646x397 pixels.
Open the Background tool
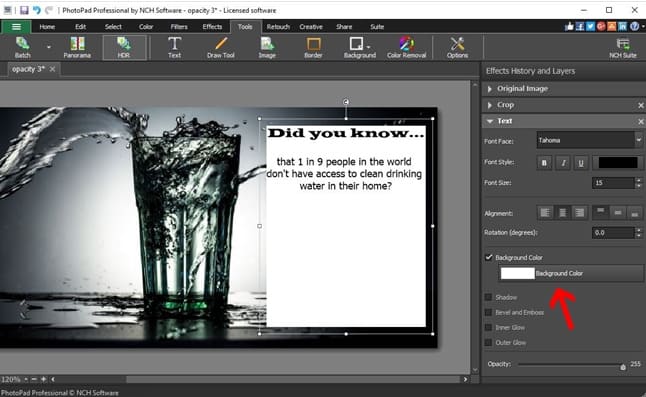[359, 47]
